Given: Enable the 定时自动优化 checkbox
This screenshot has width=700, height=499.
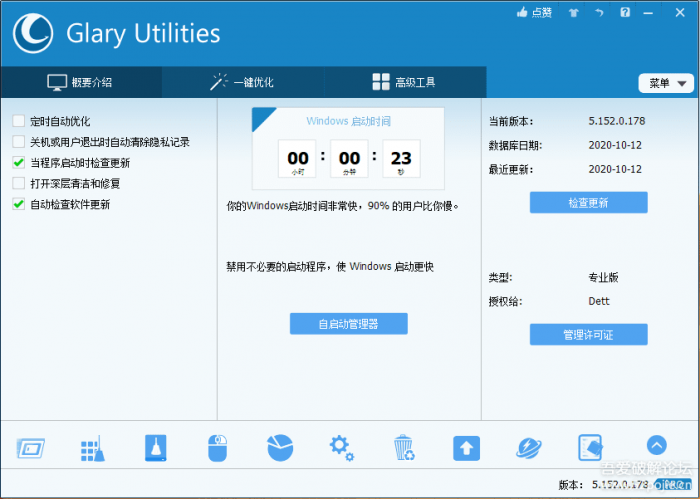Looking at the screenshot, I should [19, 121].
